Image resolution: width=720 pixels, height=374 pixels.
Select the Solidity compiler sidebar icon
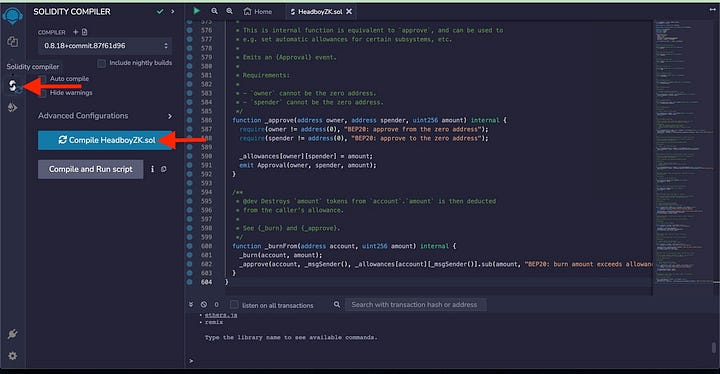12,85
